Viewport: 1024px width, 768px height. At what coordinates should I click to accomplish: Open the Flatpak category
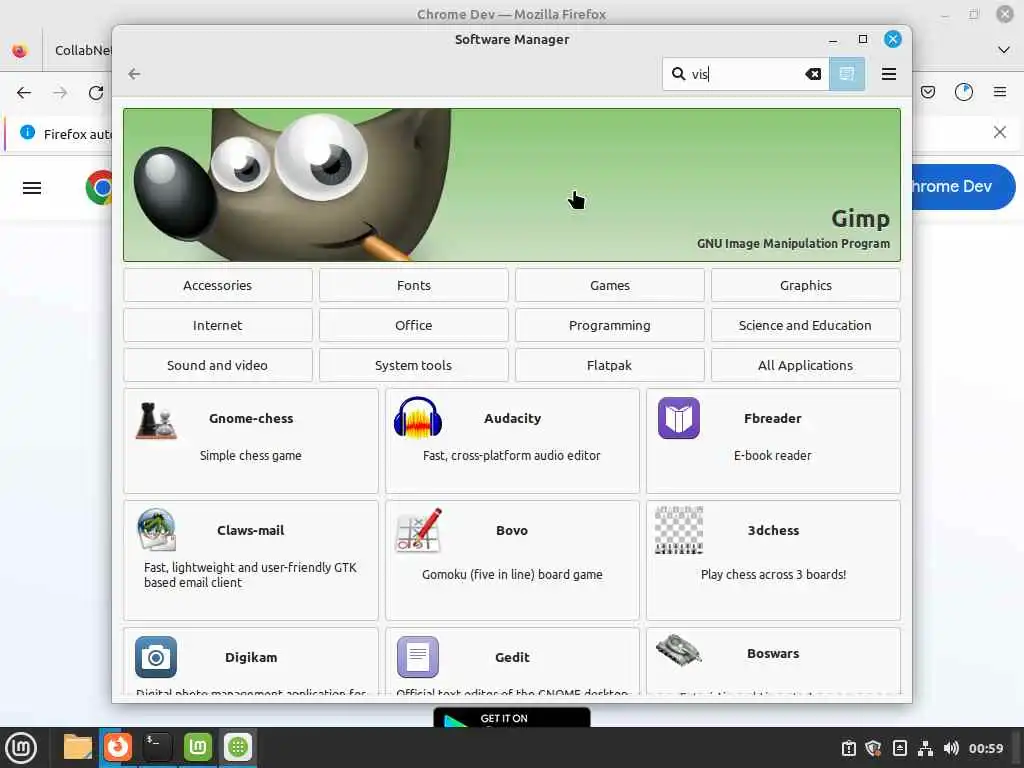pyautogui.click(x=609, y=365)
